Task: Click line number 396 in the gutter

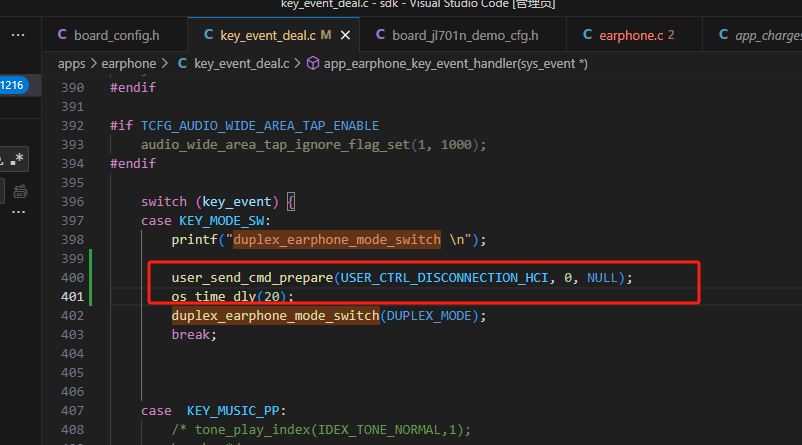Action: [x=73, y=202]
